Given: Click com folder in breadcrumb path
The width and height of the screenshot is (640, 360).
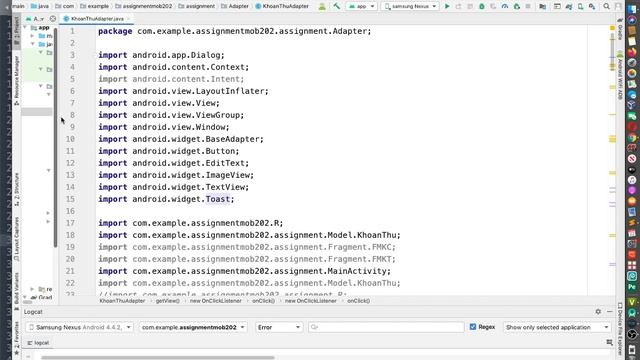Looking at the screenshot, I should [x=64, y=6].
